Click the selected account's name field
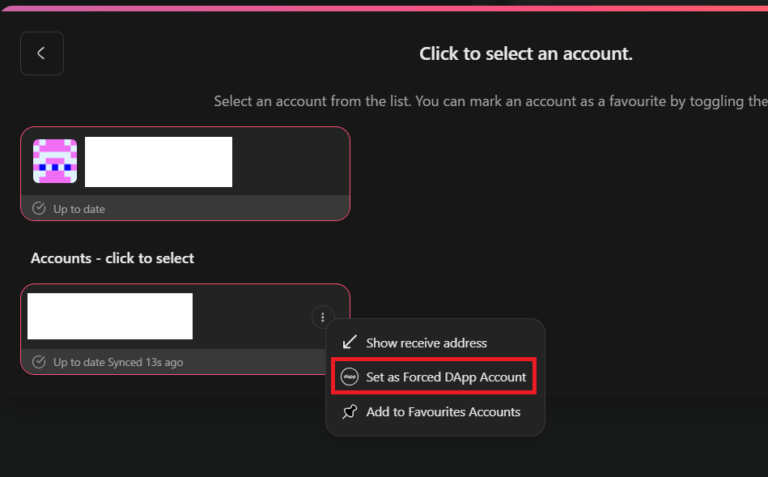Screen dimensions: 768x477 pos(158,162)
